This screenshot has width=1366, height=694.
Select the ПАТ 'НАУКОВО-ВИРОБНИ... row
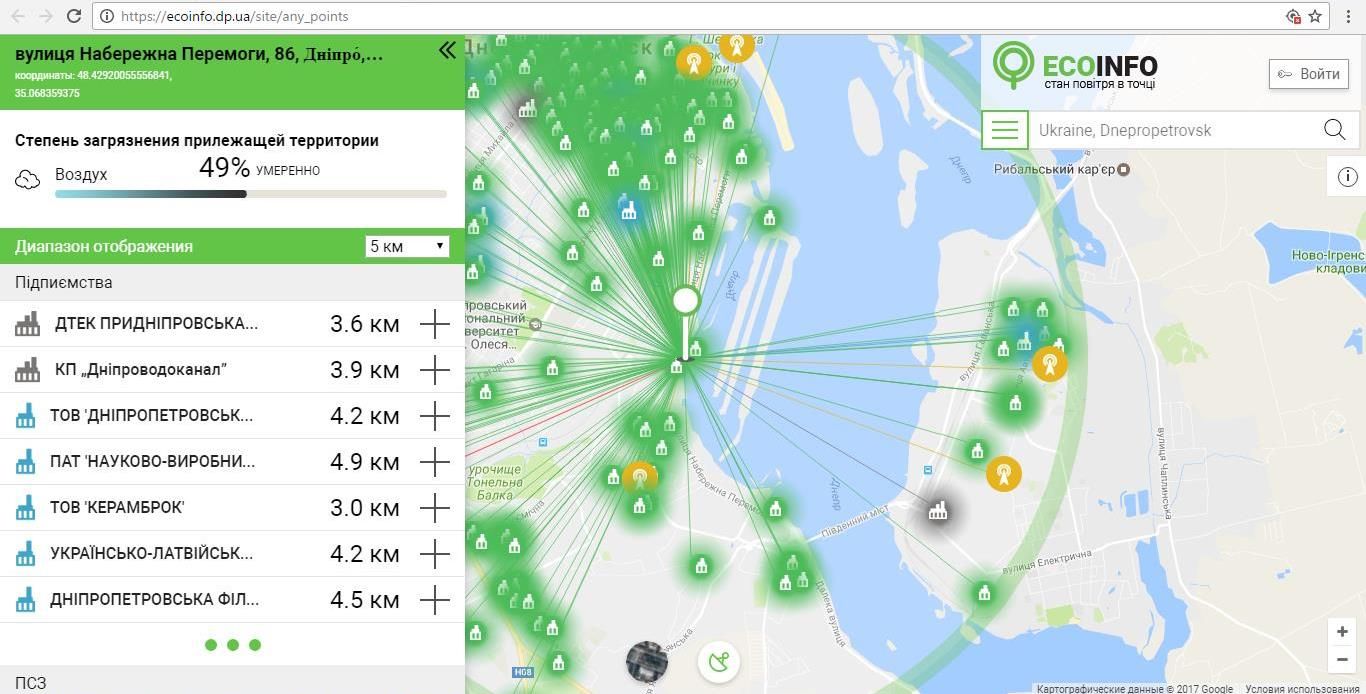click(x=232, y=462)
